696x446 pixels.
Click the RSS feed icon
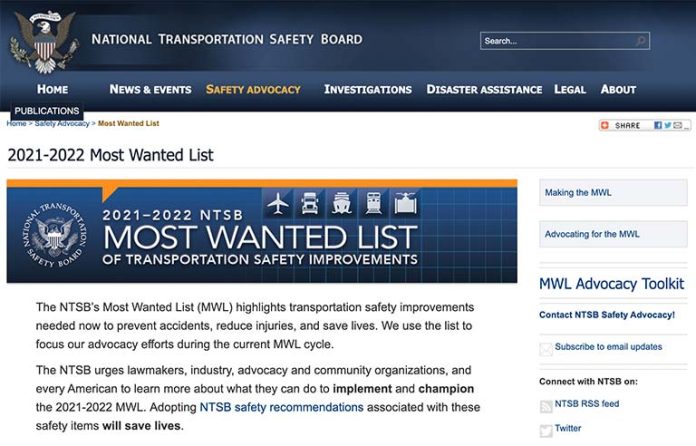546,406
